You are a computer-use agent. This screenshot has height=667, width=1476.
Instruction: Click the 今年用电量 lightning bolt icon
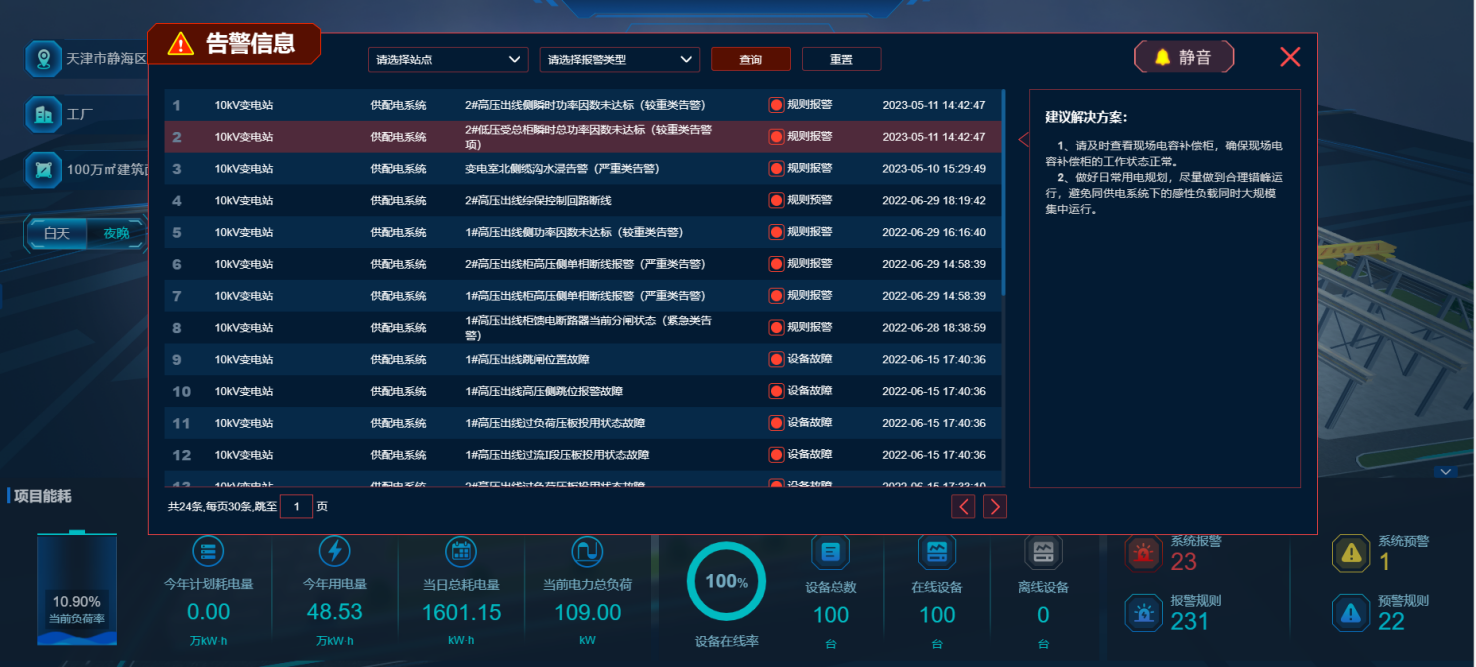(x=335, y=551)
